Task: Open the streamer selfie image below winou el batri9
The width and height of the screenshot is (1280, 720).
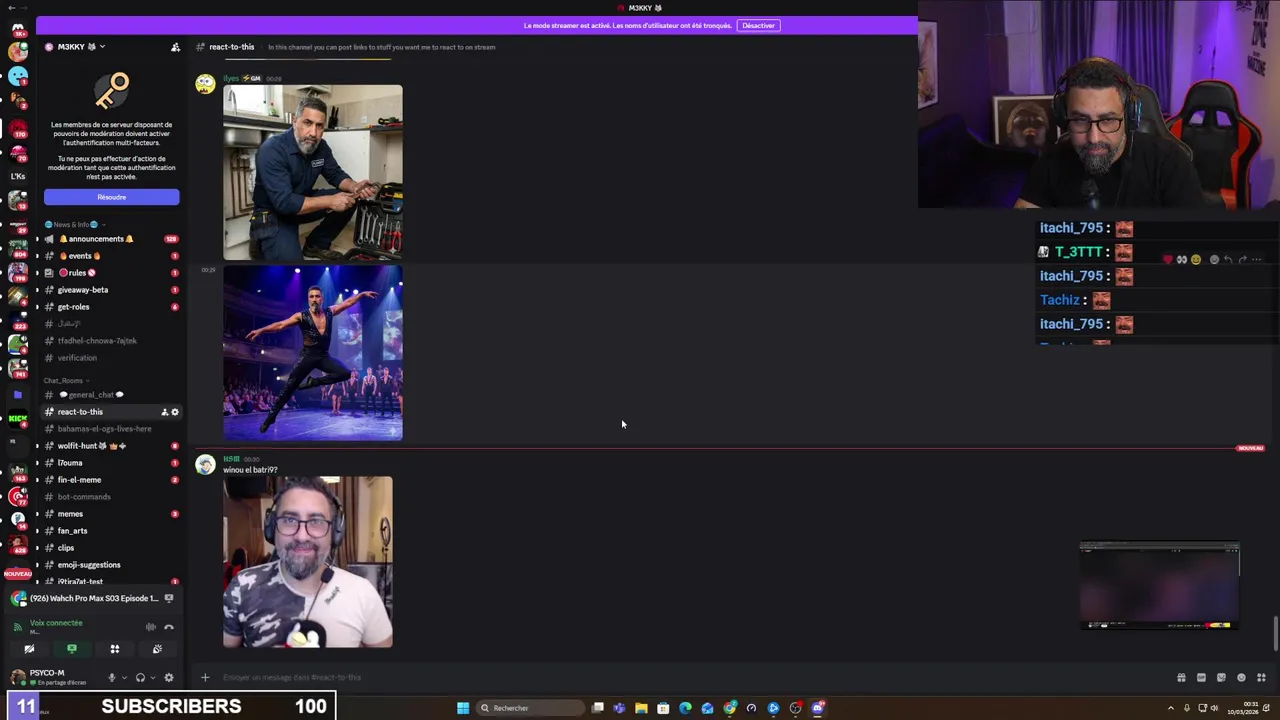Action: coord(308,562)
